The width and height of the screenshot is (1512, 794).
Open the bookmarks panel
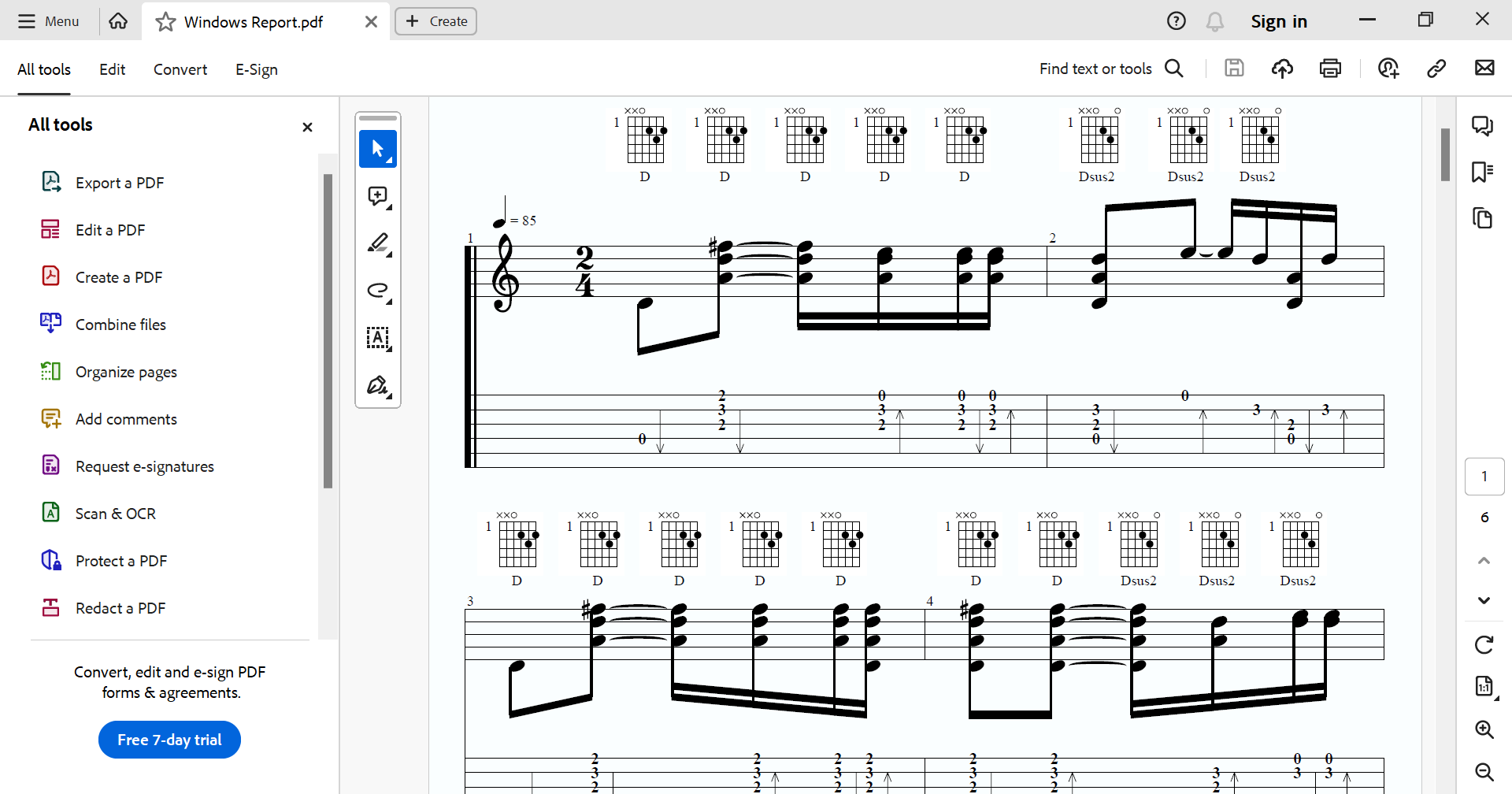click(1483, 172)
